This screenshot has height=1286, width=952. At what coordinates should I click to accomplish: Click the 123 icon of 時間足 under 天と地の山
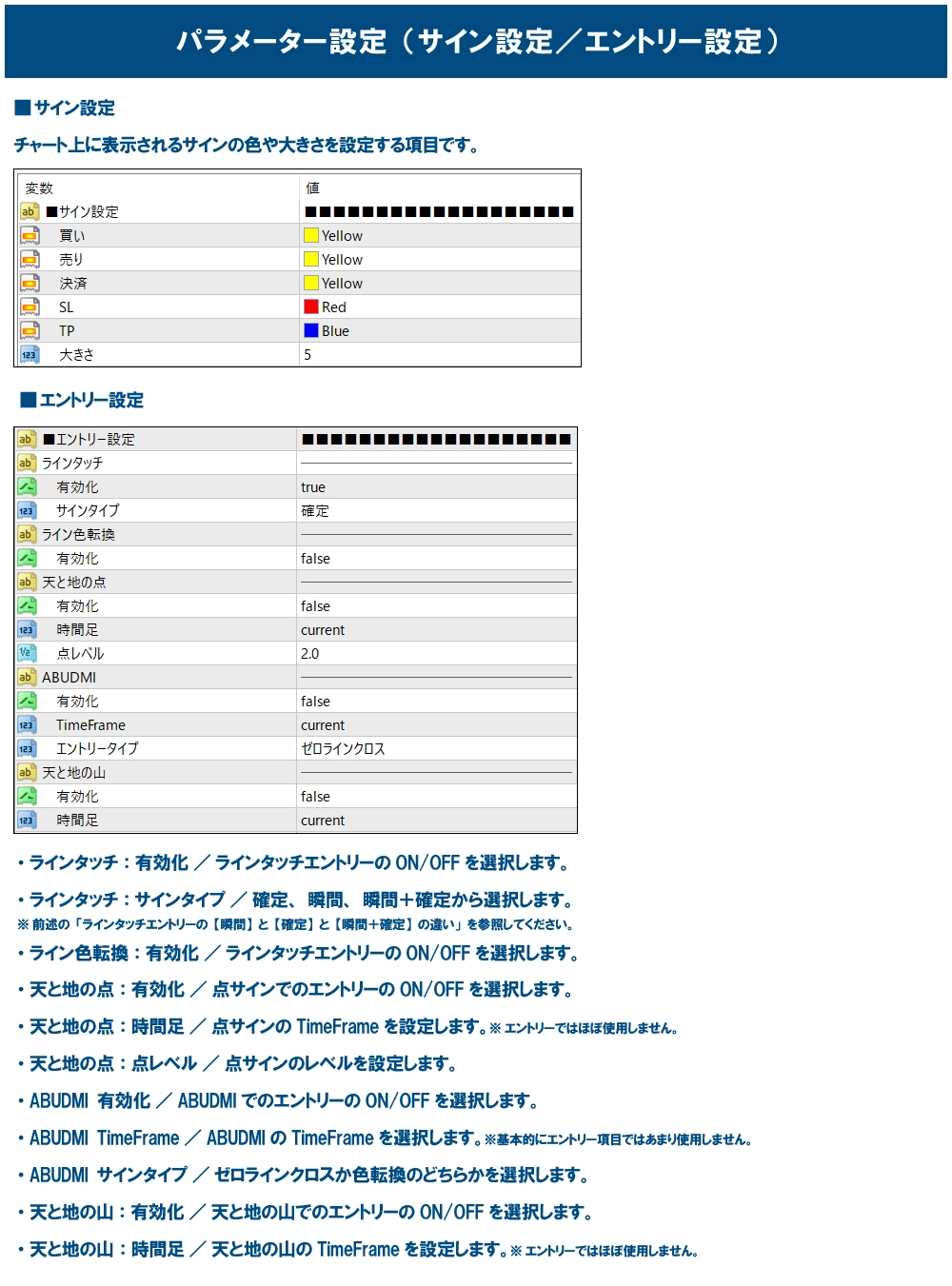point(27,820)
